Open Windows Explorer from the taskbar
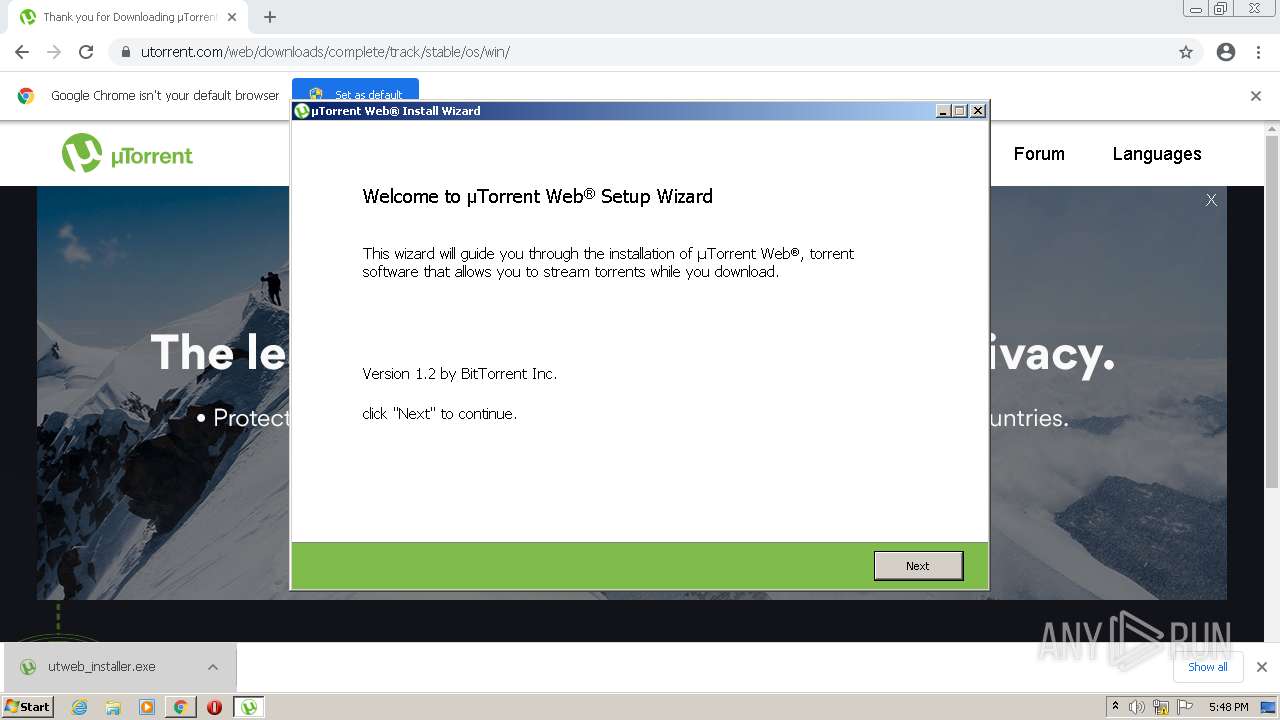The image size is (1280, 720). click(113, 707)
